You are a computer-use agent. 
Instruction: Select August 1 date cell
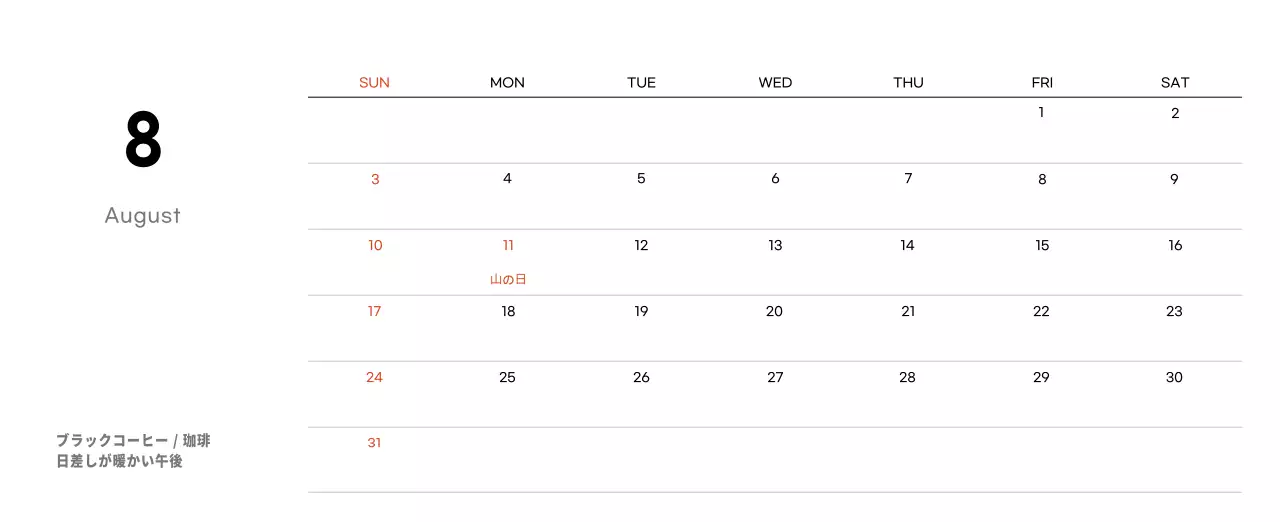point(1041,113)
